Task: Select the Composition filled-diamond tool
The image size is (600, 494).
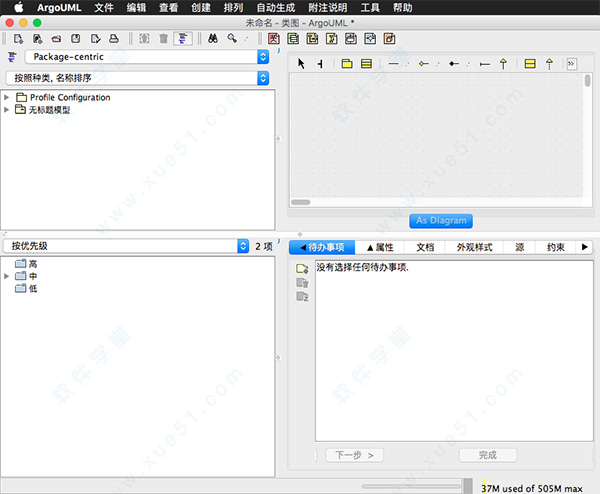Action: (x=454, y=64)
